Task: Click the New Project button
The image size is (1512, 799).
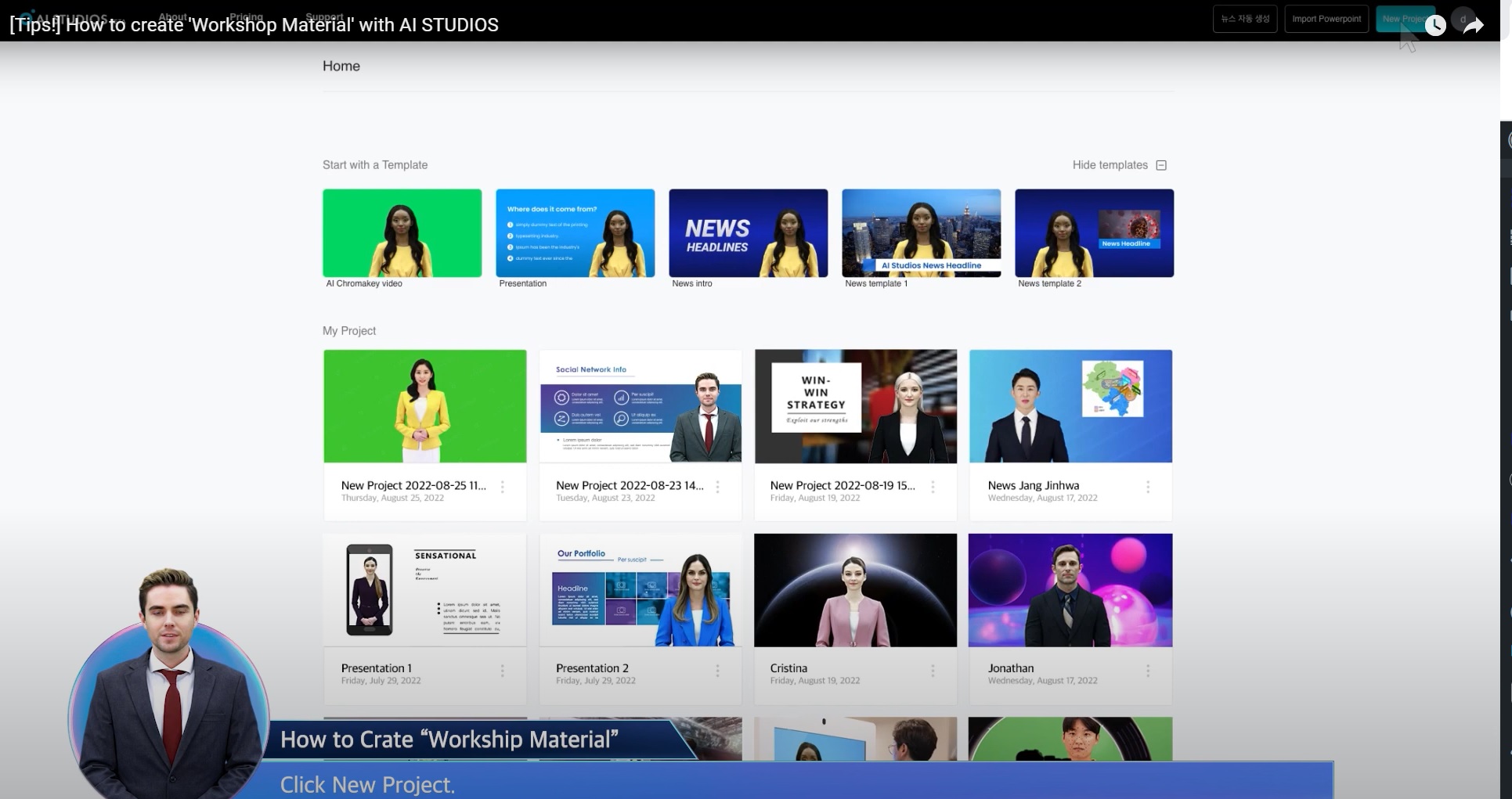Action: (1405, 19)
